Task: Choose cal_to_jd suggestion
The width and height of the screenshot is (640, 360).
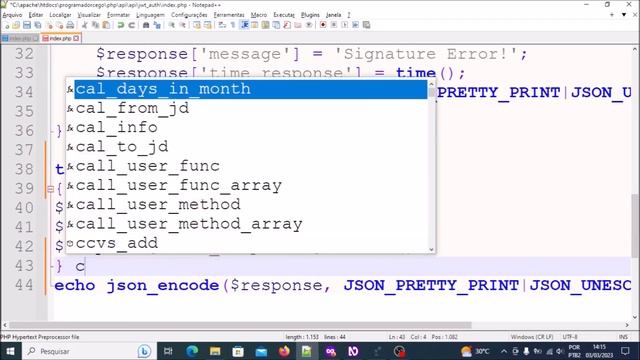Action: 247,147
